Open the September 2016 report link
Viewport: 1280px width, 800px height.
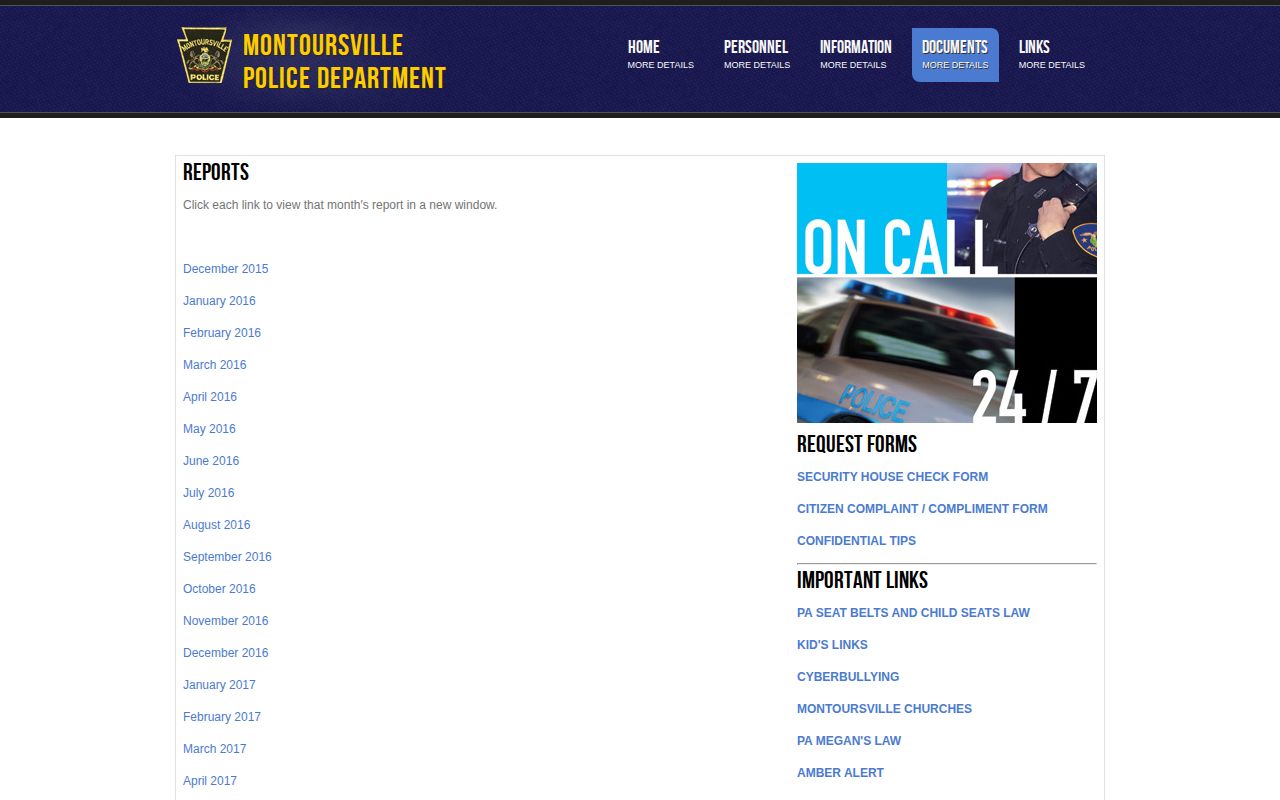click(227, 557)
